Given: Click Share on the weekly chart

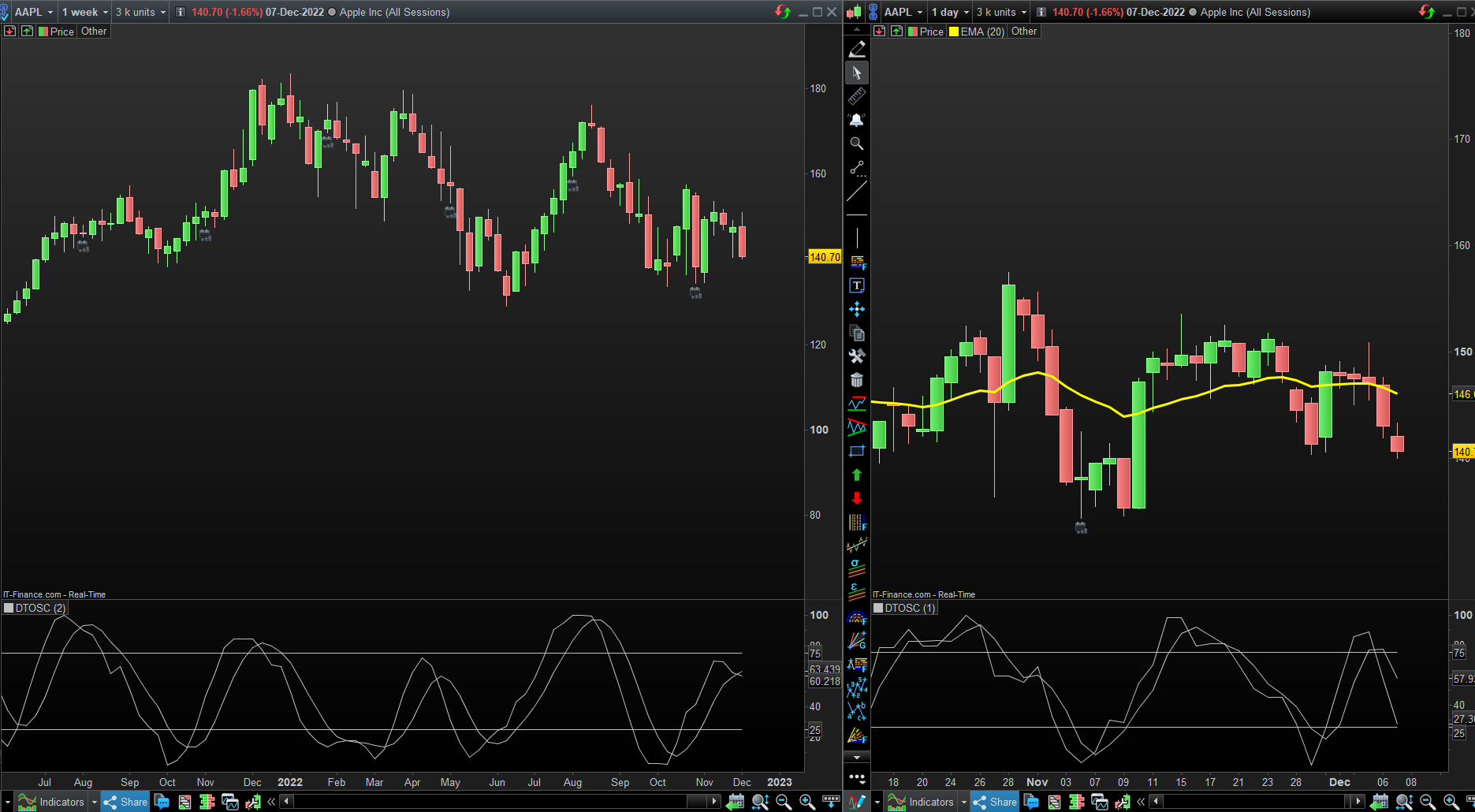Looking at the screenshot, I should point(125,803).
